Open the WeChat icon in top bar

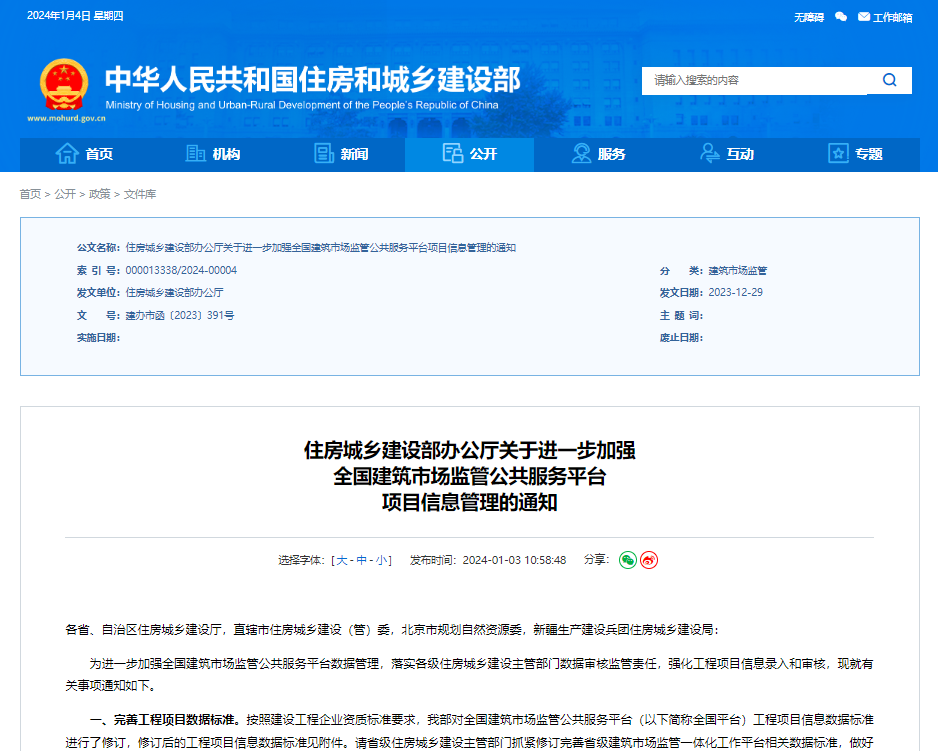[x=840, y=17]
